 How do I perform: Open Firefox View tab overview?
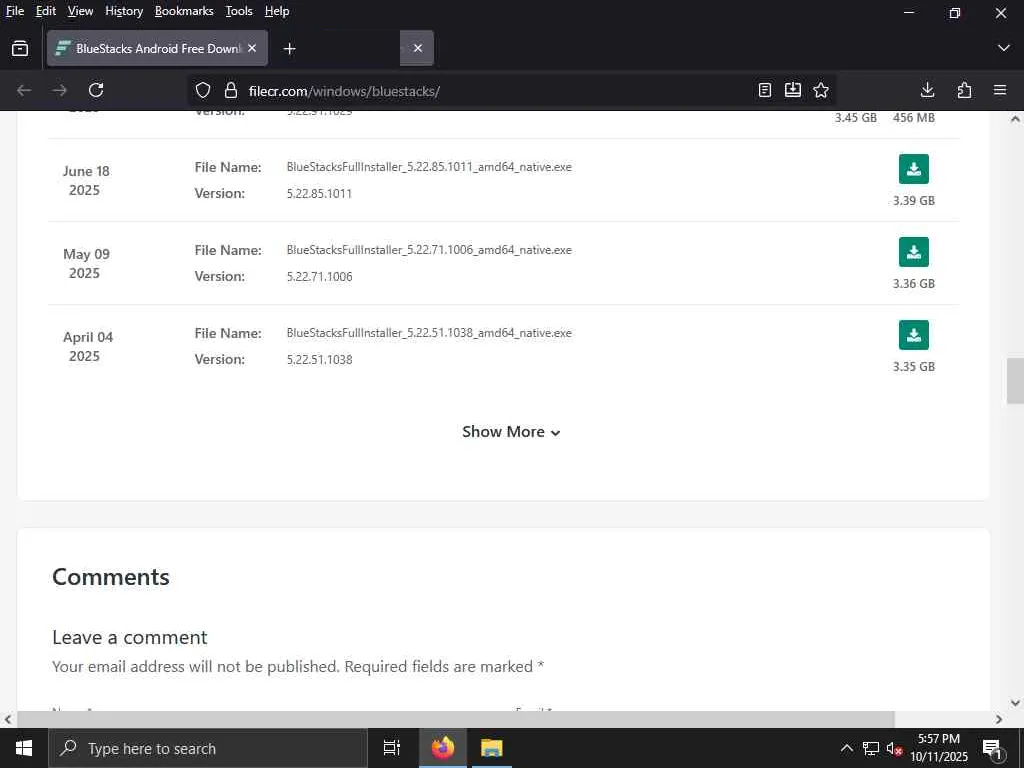20,48
